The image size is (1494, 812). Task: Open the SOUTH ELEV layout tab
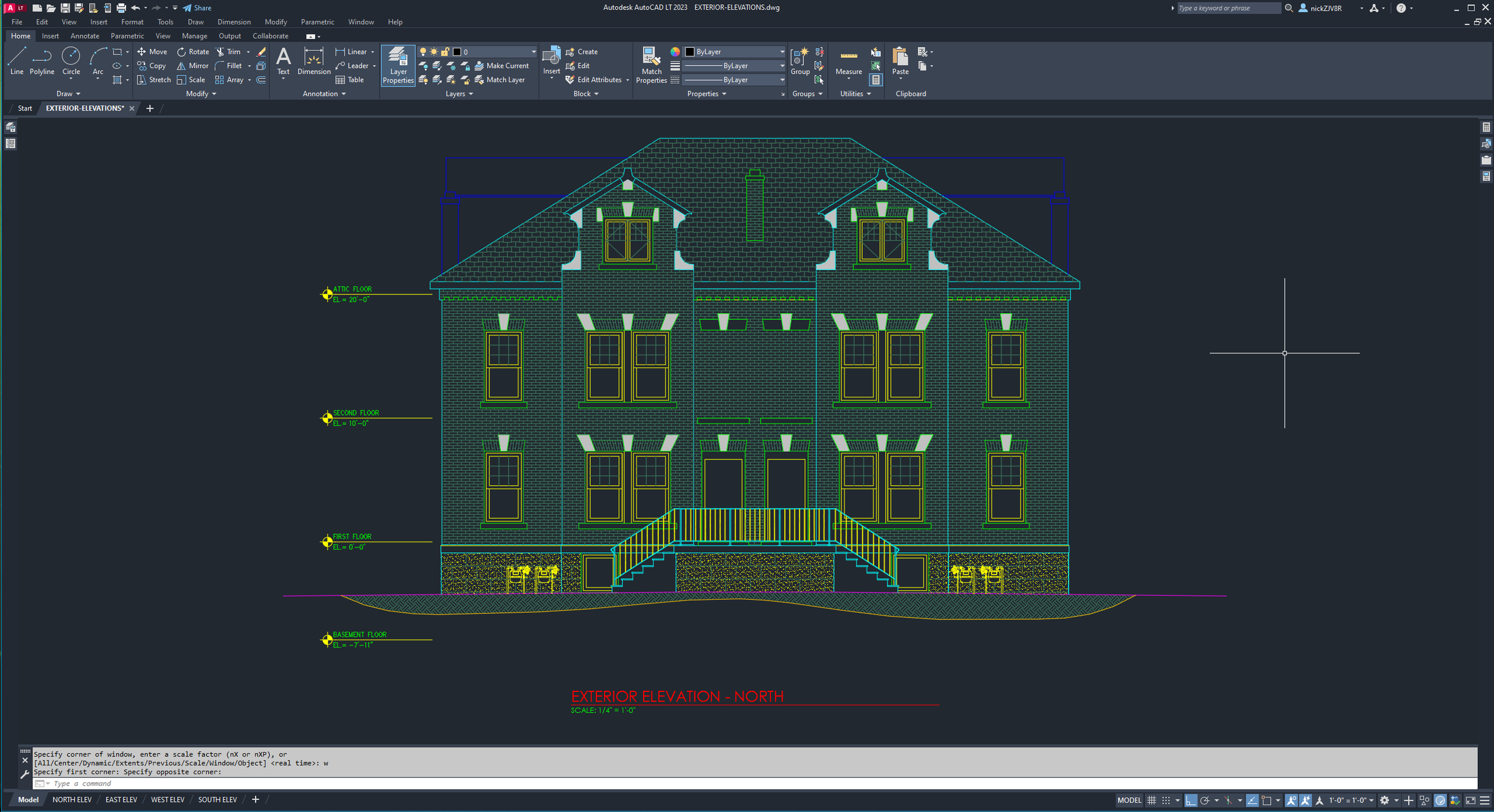point(218,799)
